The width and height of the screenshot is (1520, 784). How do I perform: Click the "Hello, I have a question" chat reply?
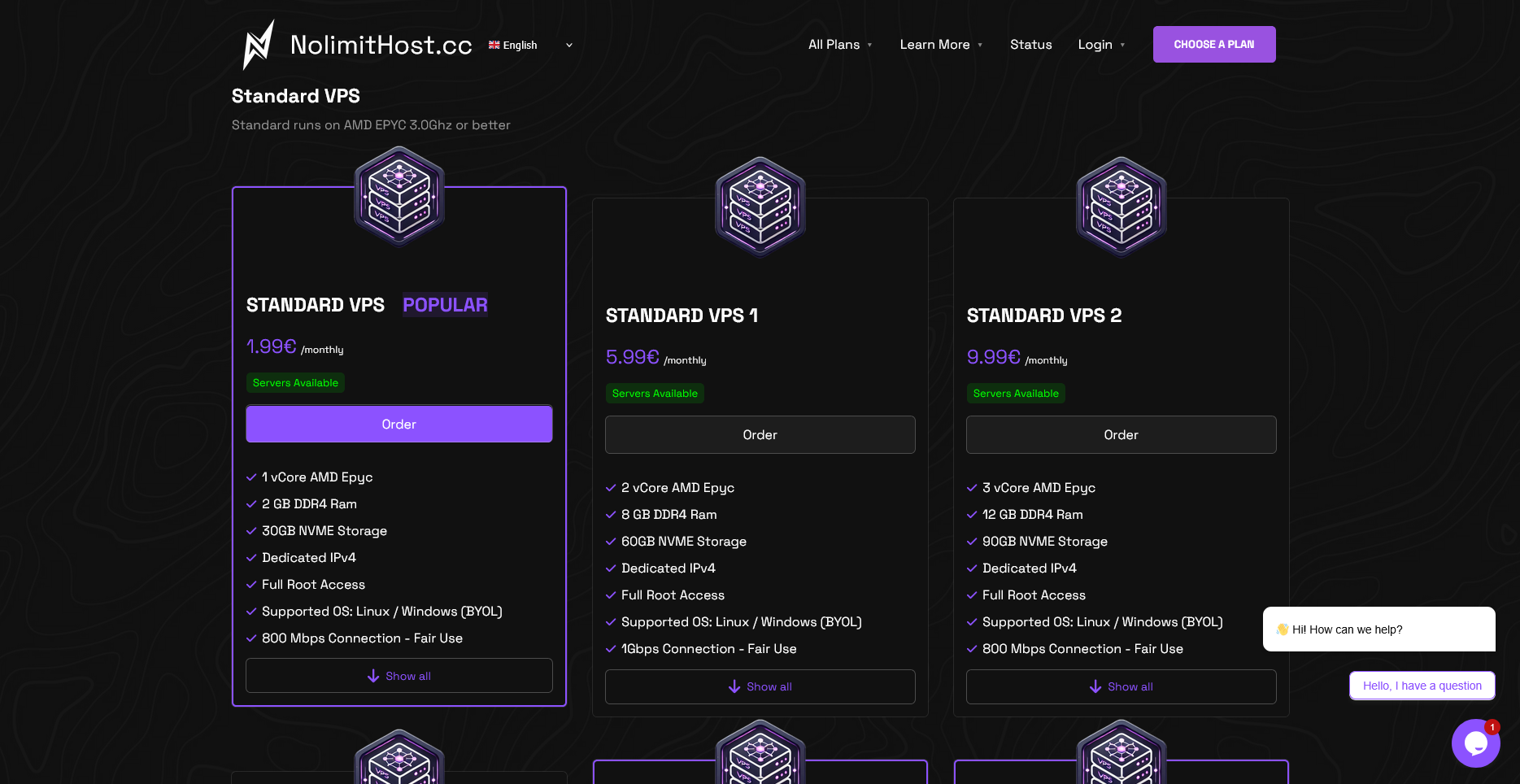(x=1422, y=686)
